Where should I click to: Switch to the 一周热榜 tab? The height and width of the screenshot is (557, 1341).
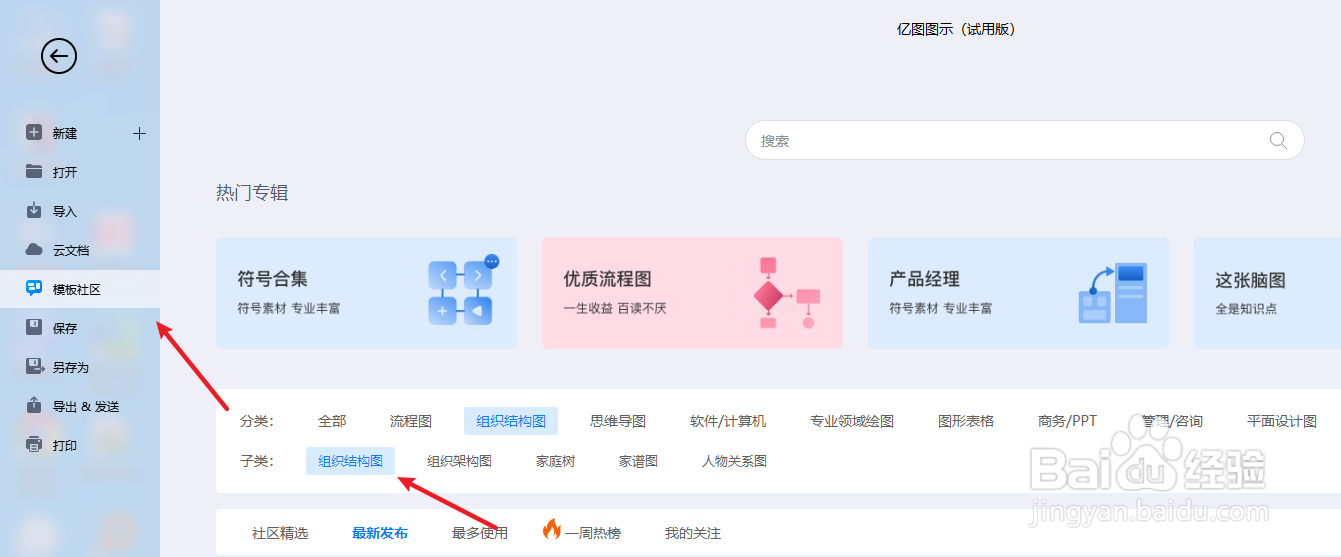[593, 533]
